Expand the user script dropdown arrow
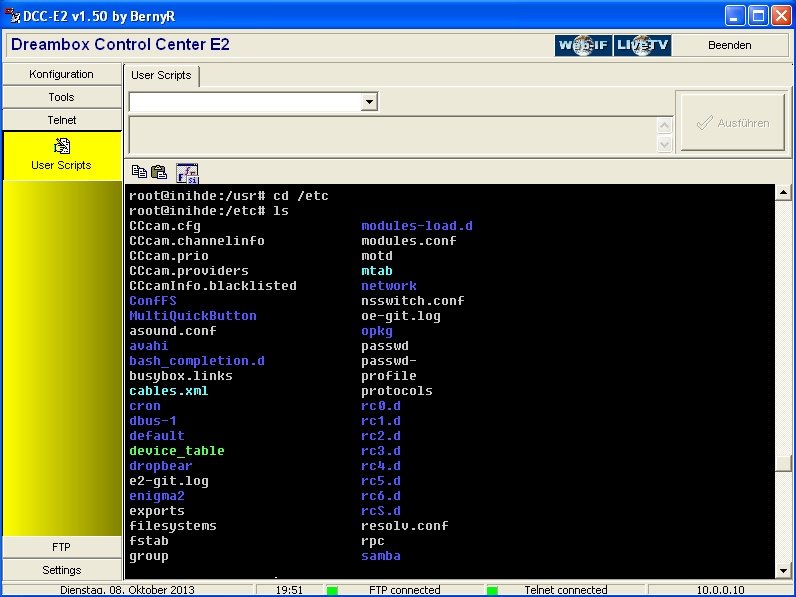 tap(369, 102)
